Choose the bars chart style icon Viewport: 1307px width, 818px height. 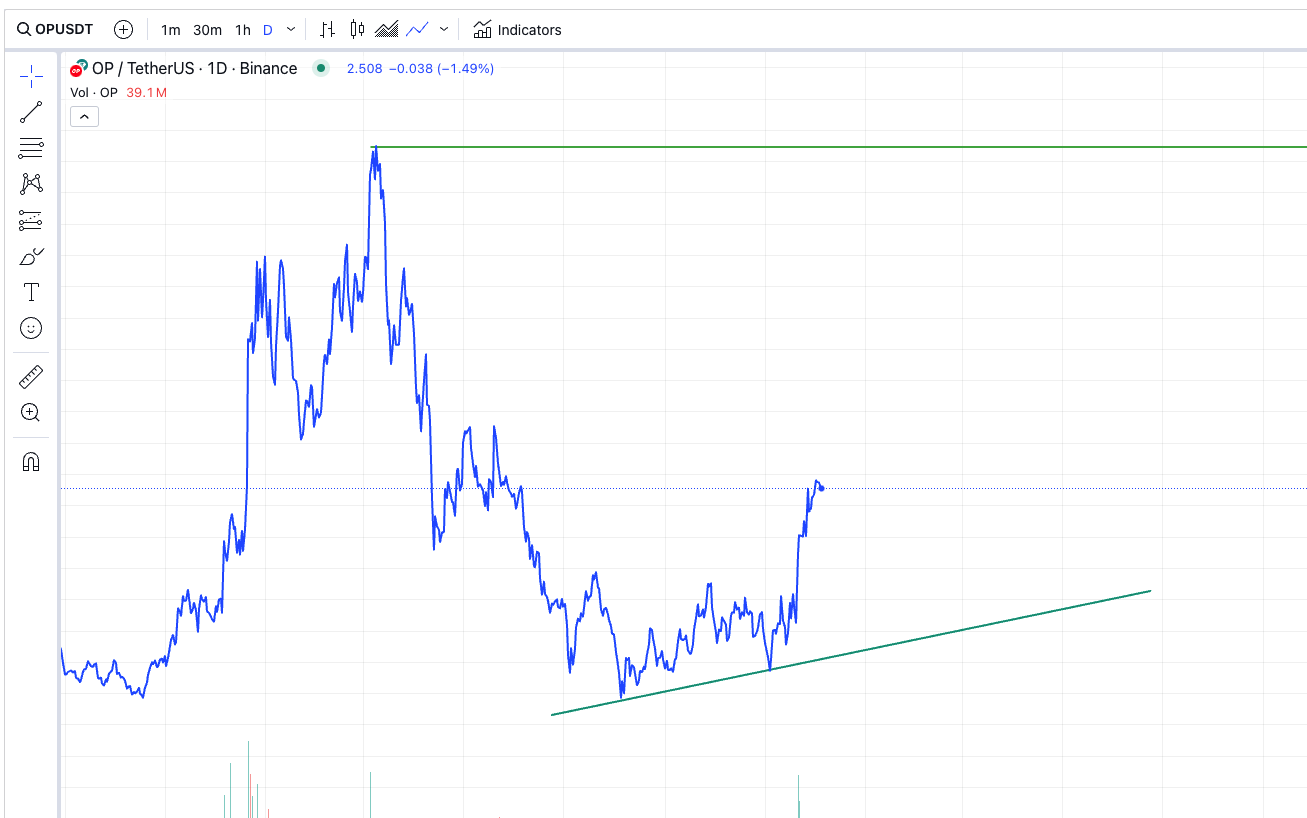point(328,30)
